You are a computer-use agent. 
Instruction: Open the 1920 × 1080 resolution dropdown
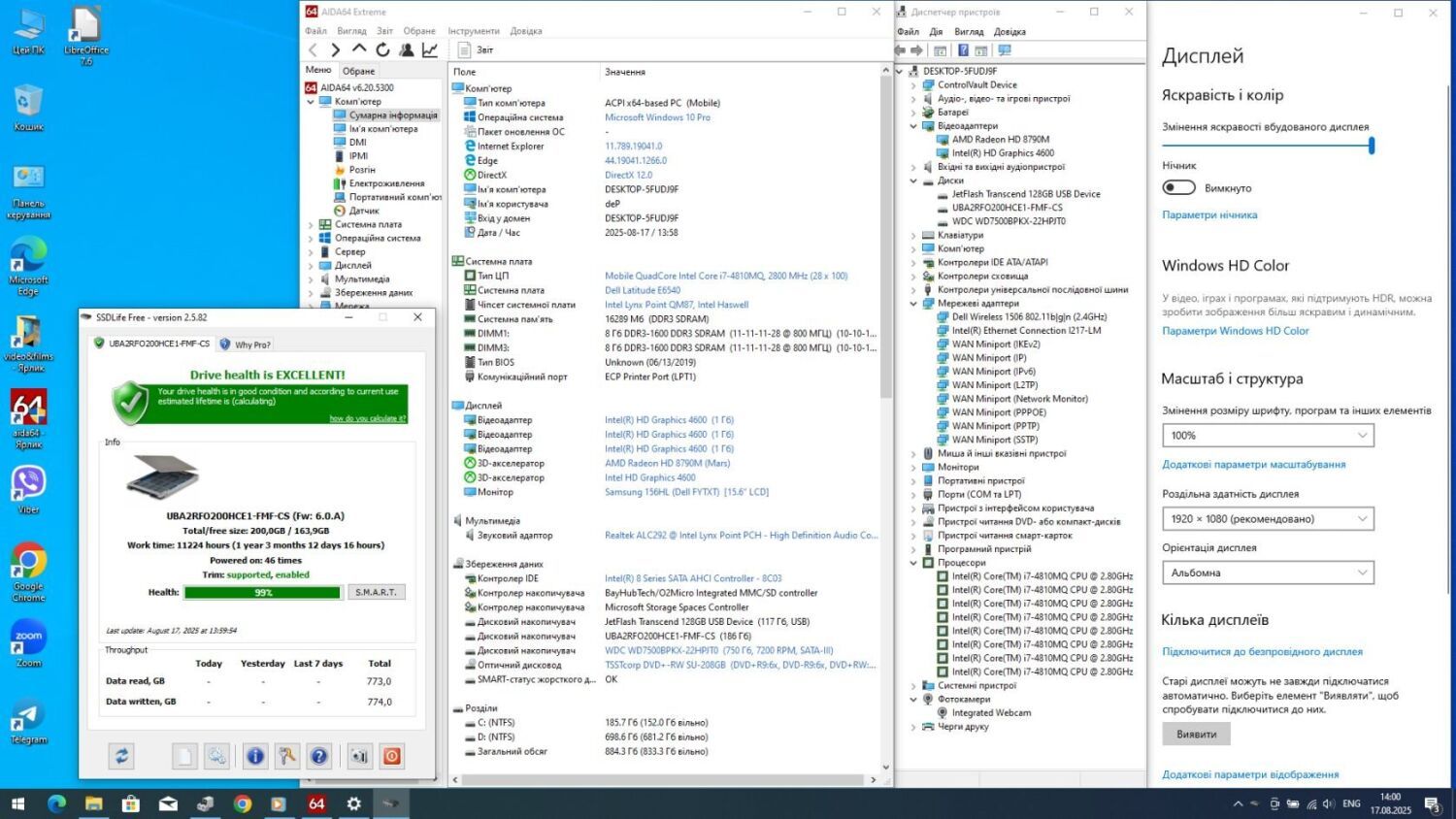[1268, 519]
